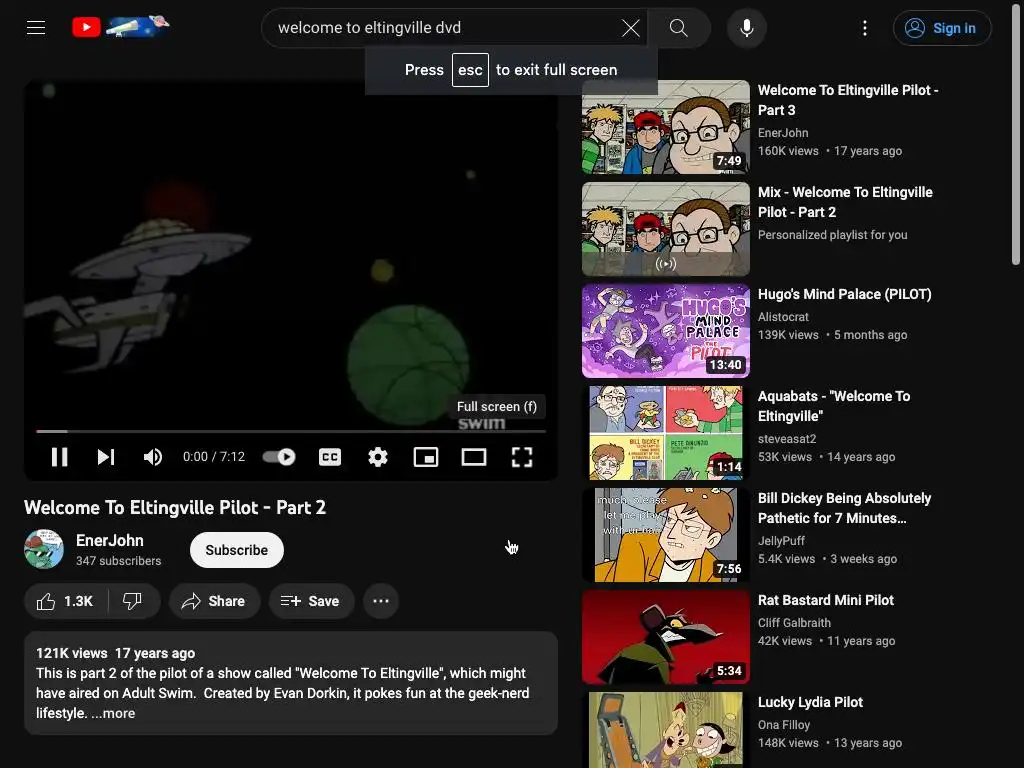Image resolution: width=1024 pixels, height=768 pixels.
Task: Dislike the video
Action: 133,601
